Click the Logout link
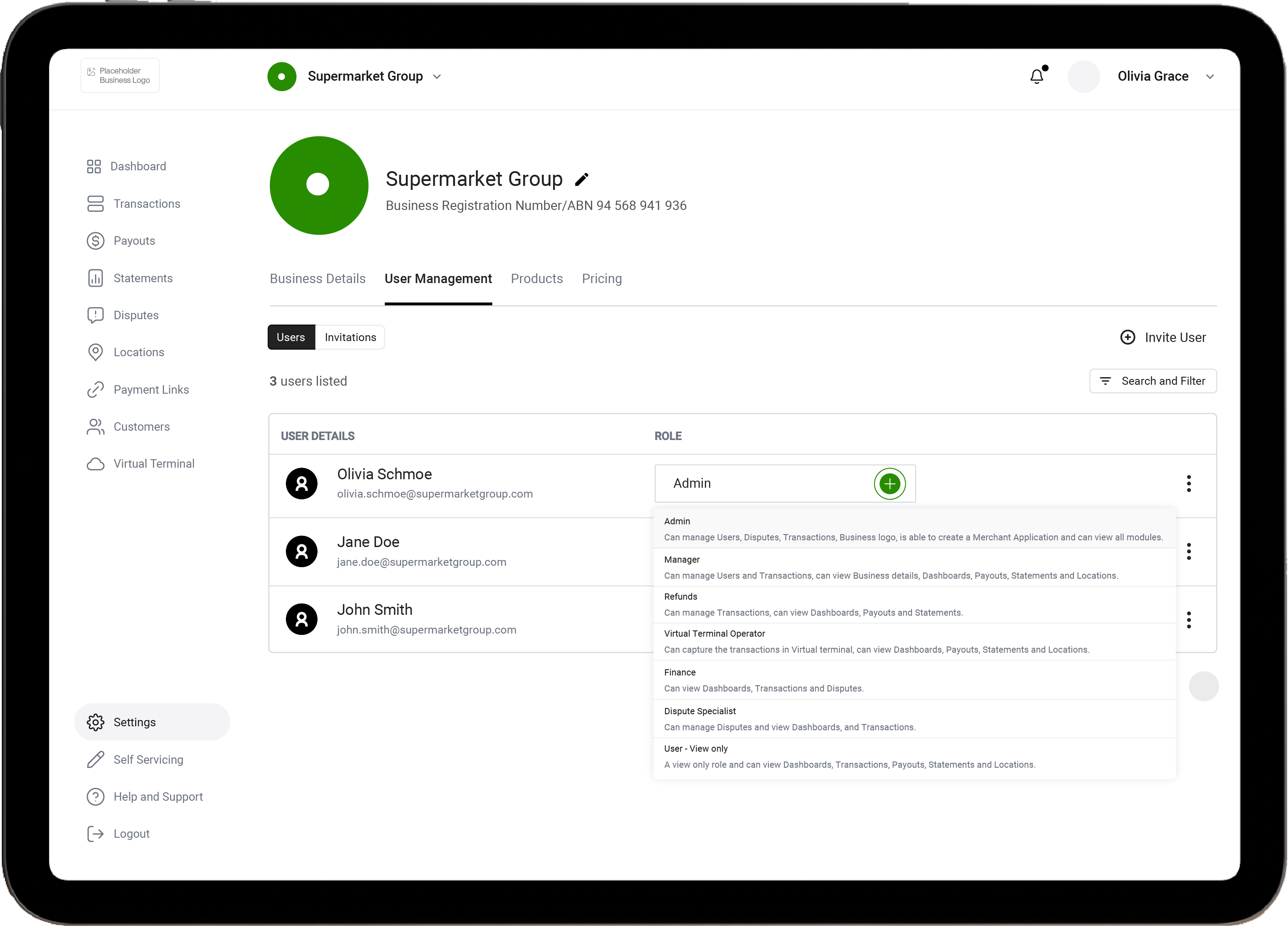 coord(131,833)
